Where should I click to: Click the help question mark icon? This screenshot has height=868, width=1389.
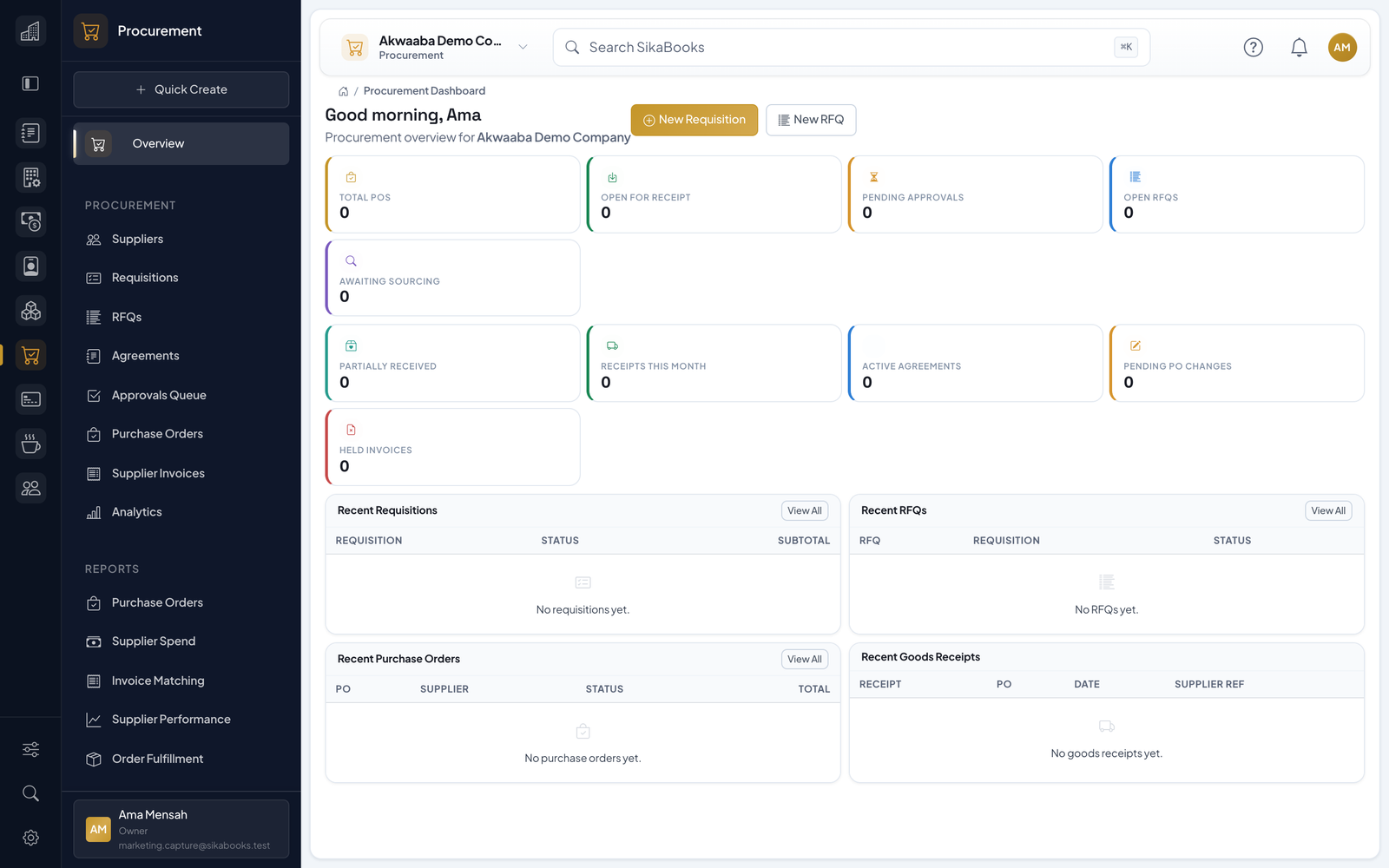click(x=1253, y=48)
